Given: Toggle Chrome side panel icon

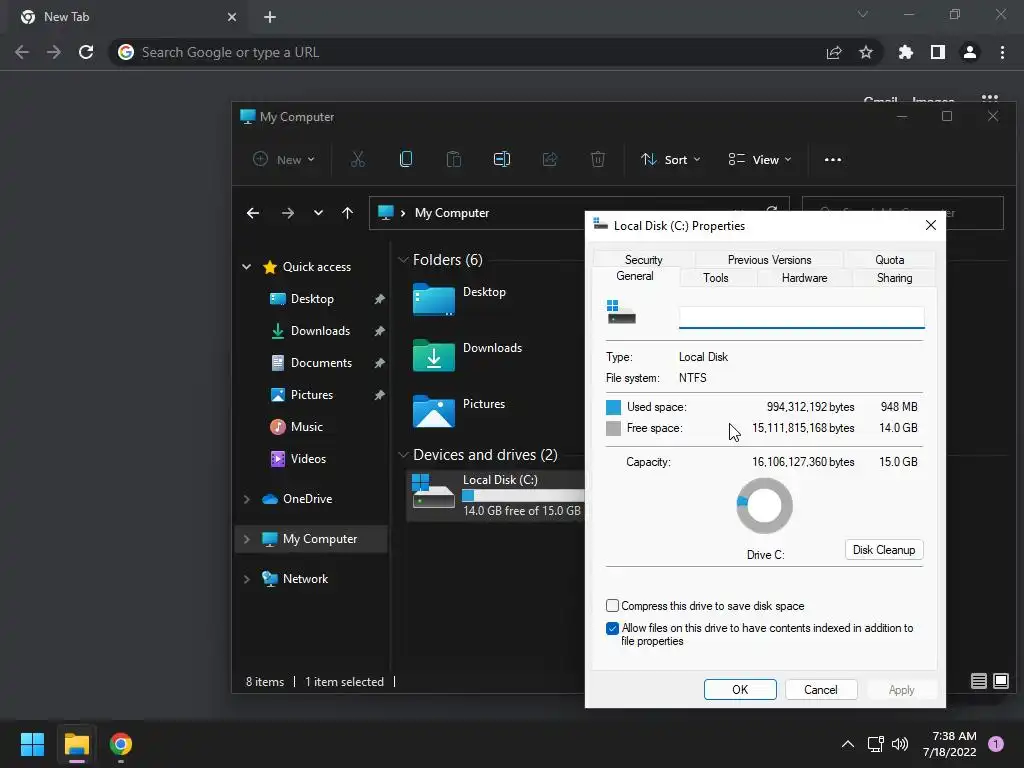Looking at the screenshot, I should [x=938, y=52].
